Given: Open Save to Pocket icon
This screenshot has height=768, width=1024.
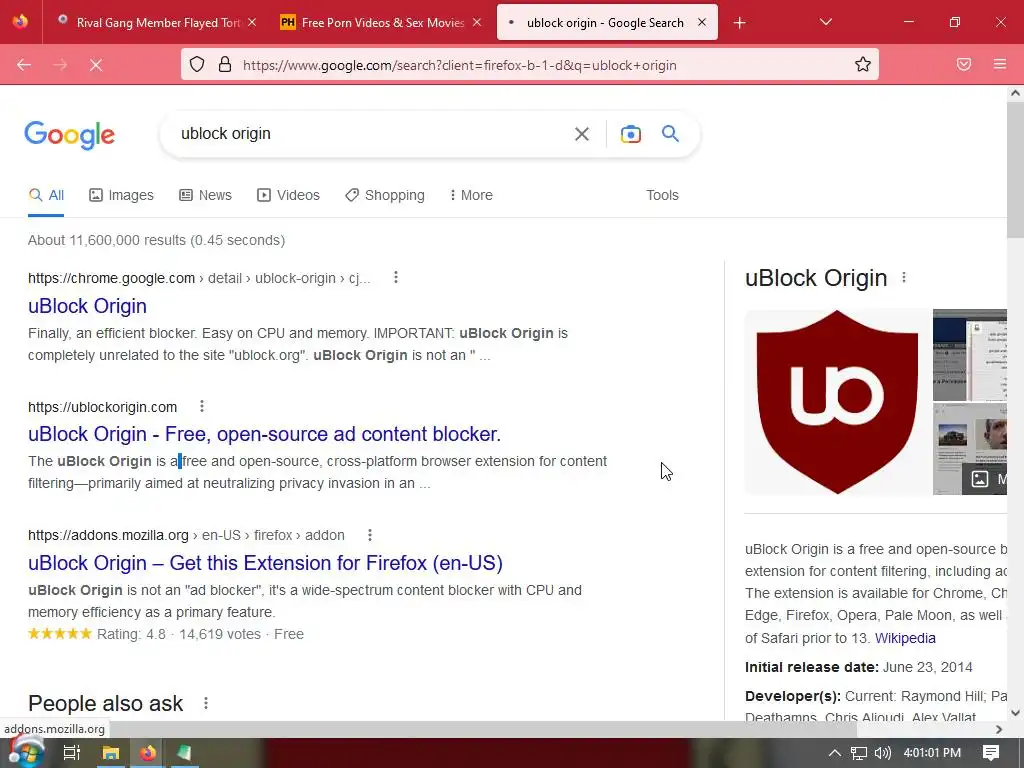Looking at the screenshot, I should [x=964, y=64].
